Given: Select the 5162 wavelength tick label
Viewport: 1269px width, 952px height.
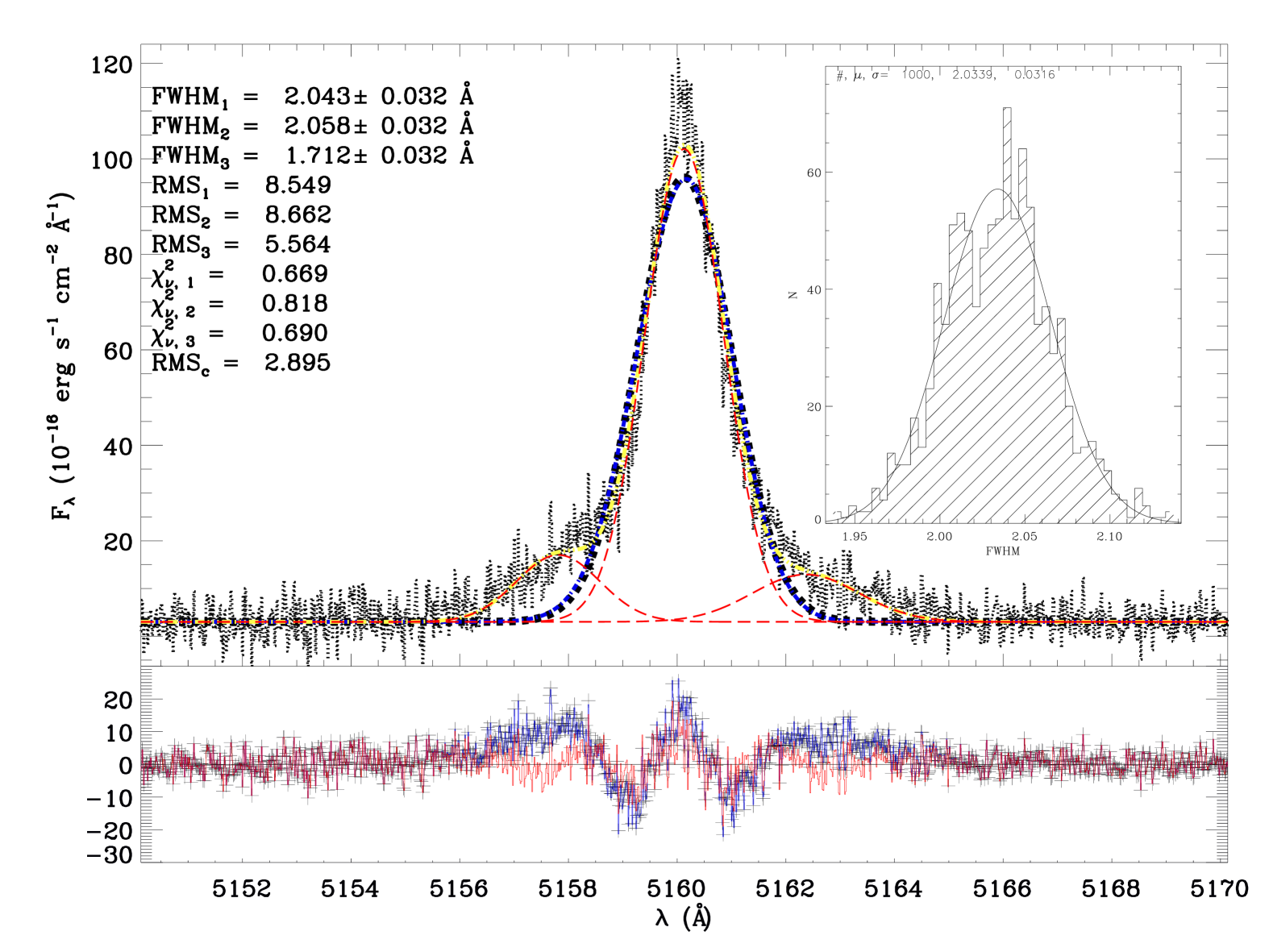Looking at the screenshot, I should [785, 888].
